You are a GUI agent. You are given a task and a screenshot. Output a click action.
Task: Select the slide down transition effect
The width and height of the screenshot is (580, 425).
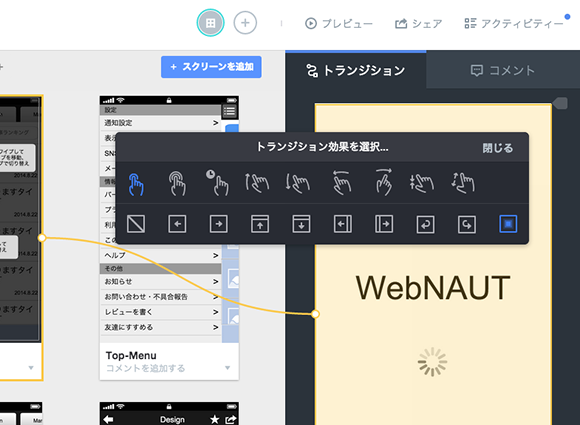(301, 224)
